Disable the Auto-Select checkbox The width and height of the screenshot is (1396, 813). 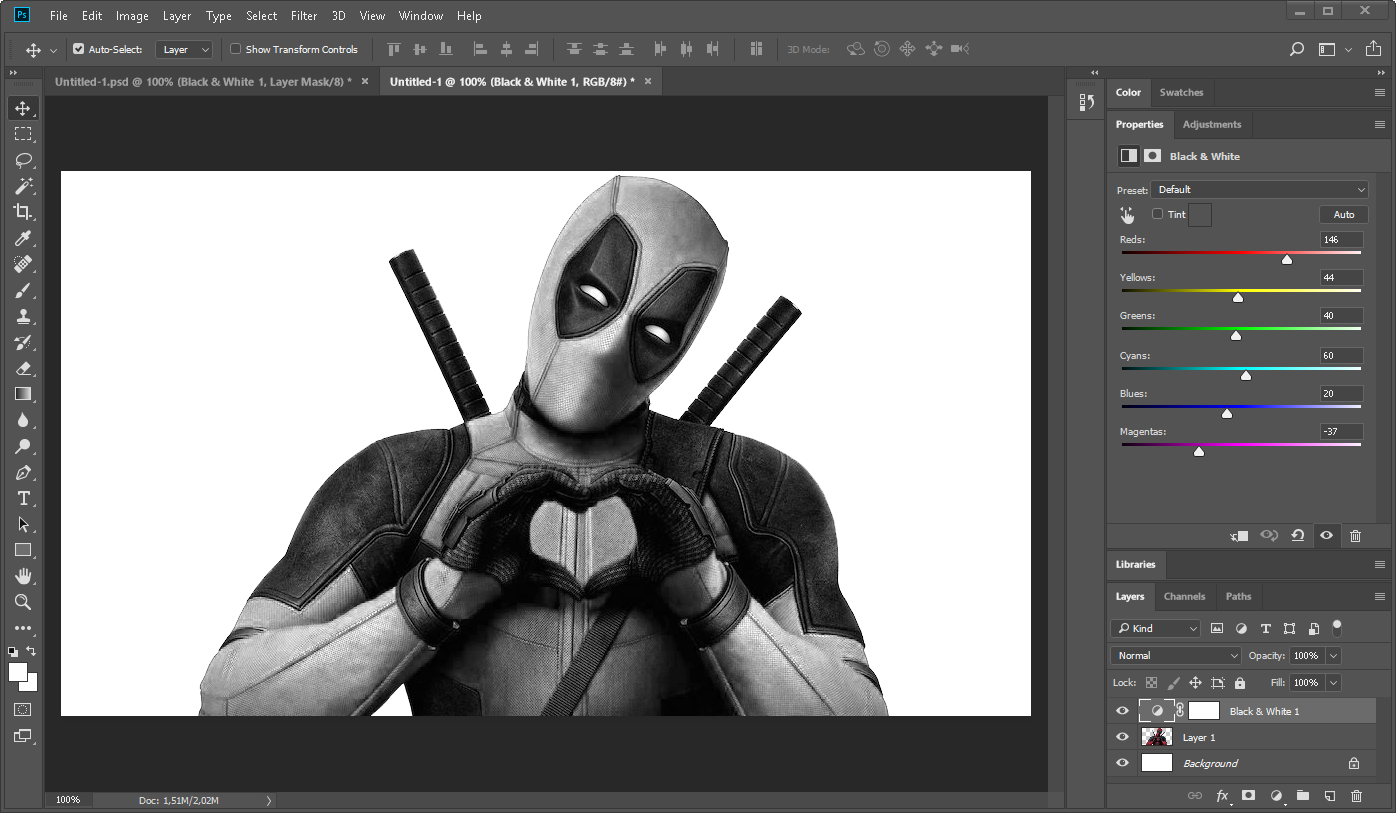[79, 49]
